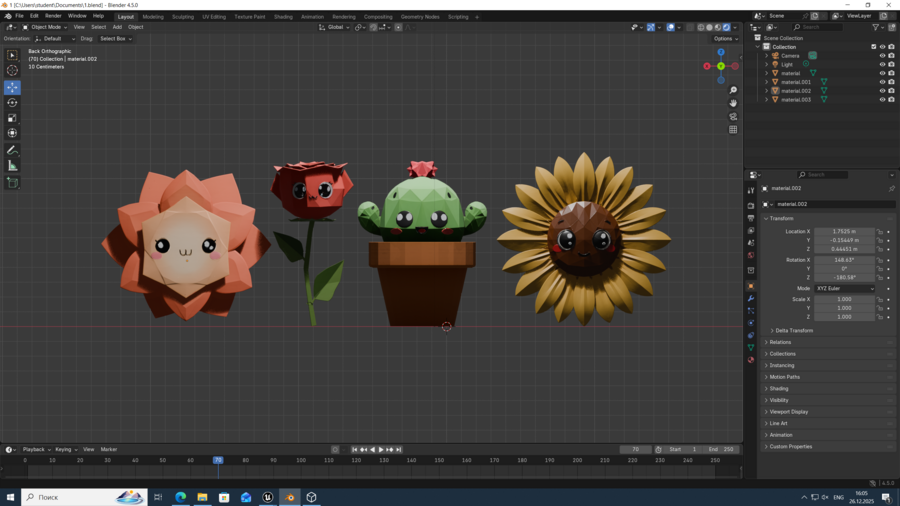The height and width of the screenshot is (506, 900).
Task: Expand the Delta Transform panel
Action: pos(794,330)
